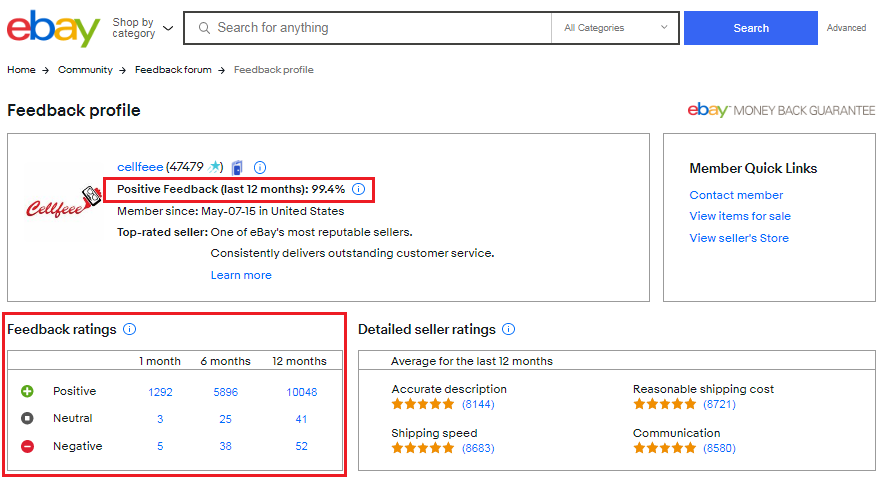Click Accurate description star rating

(x=423, y=404)
